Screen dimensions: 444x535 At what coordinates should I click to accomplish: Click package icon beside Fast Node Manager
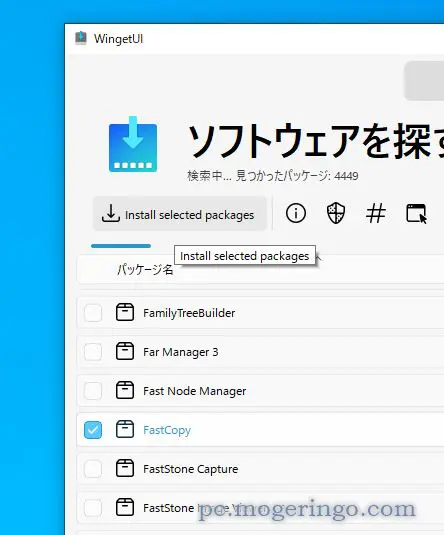point(125,390)
